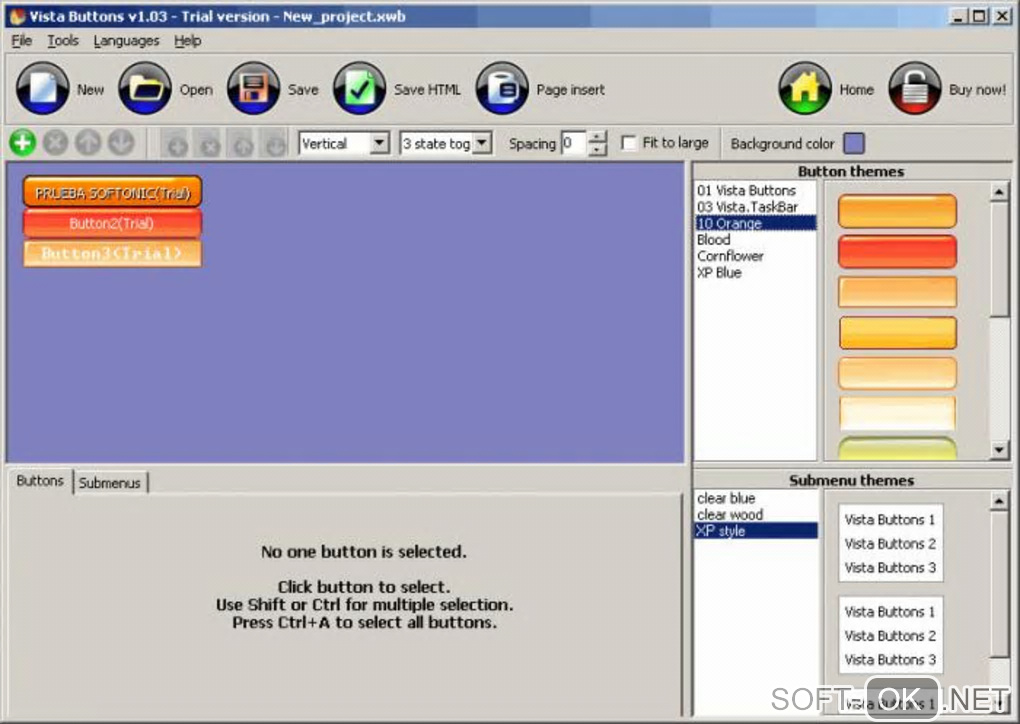Open the Languages menu
Screen dimensions: 1020x724
coord(126,41)
